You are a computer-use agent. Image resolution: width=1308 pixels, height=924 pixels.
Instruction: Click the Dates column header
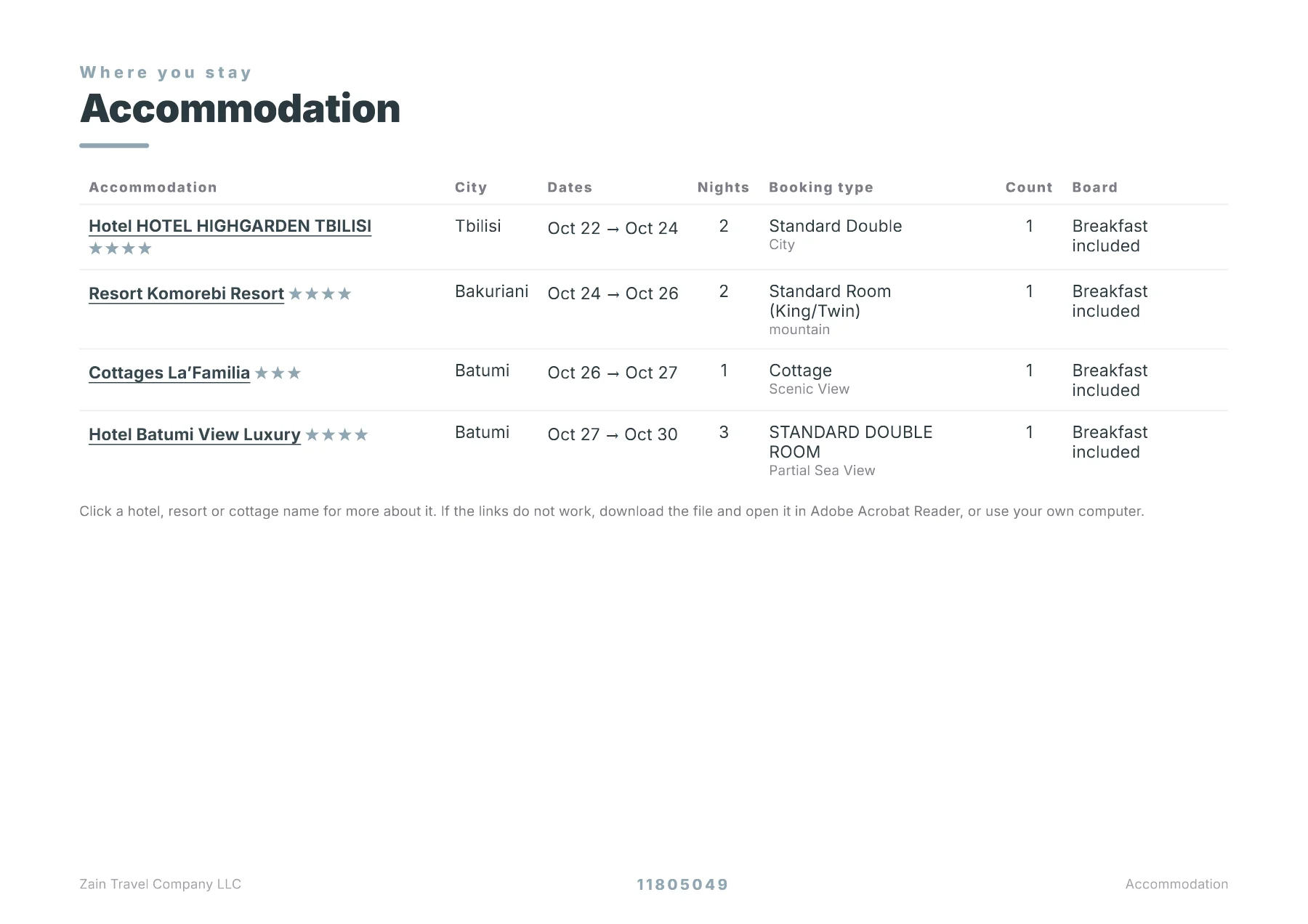(x=570, y=187)
